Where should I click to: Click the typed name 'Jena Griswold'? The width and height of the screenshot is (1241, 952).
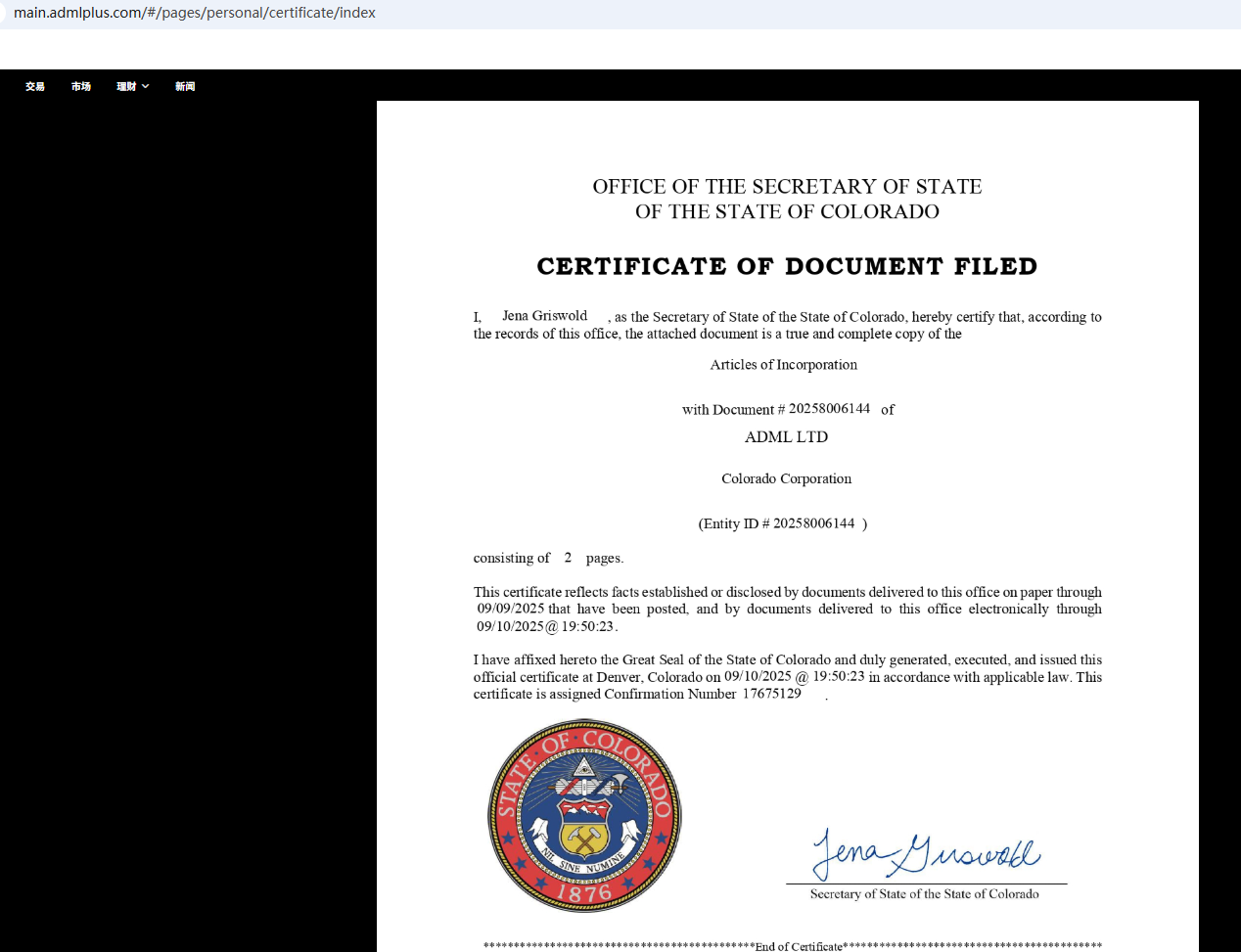click(545, 315)
